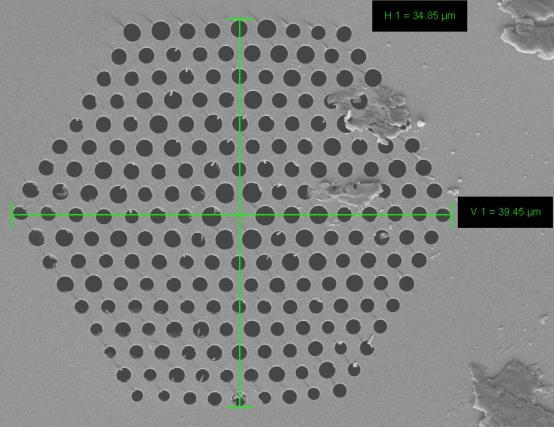Click the intersection of the green measurement crosshair
Image resolution: width=554 pixels, height=427 pixels.
(240, 214)
